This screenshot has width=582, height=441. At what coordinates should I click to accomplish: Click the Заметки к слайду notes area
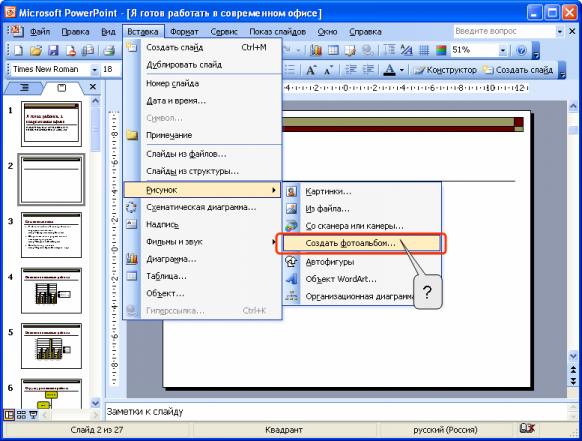(336, 412)
